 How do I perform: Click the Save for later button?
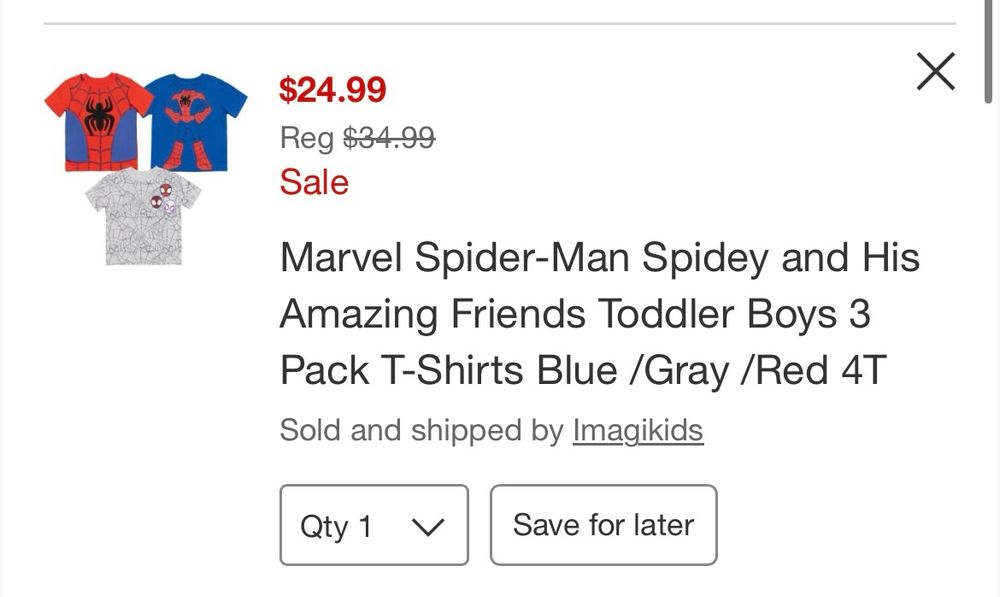pos(603,525)
